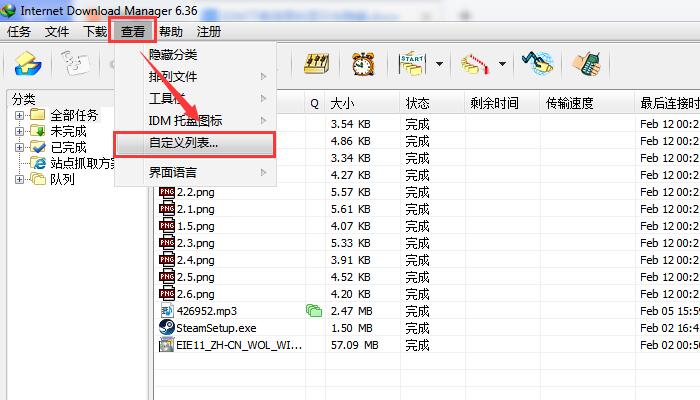Click the 2.47 MB size cell
Viewport: 700px width, 400px height.
(351, 311)
